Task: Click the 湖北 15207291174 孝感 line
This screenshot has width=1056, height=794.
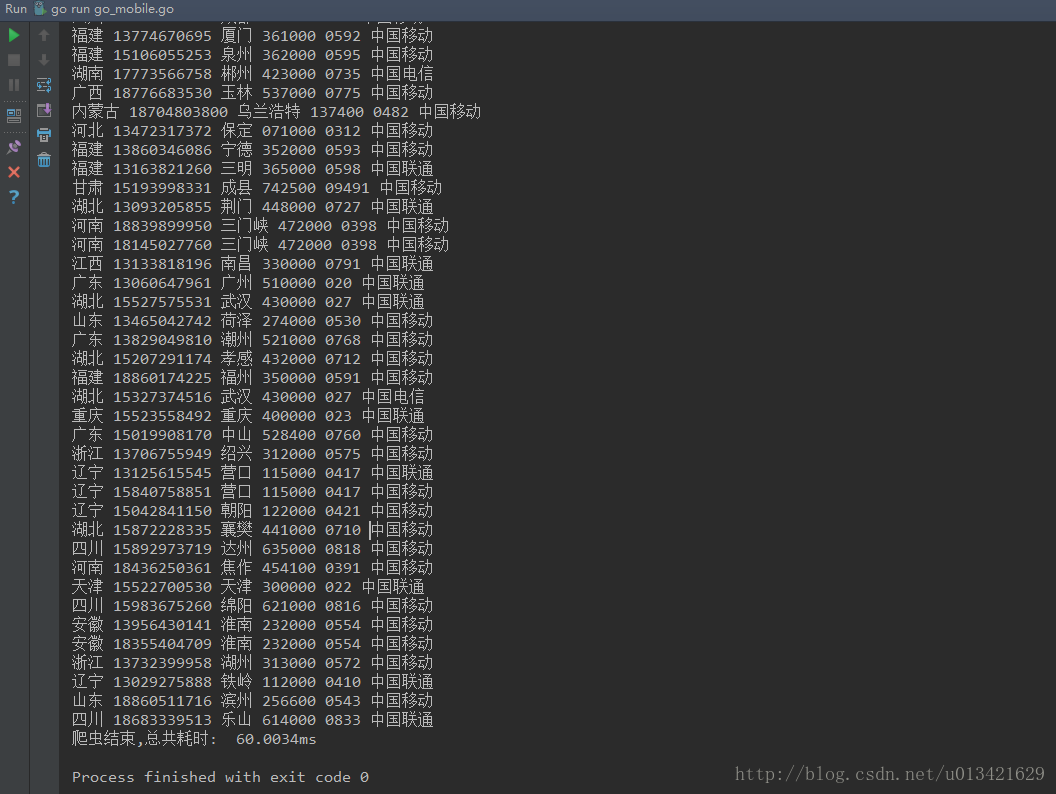Action: (252, 359)
